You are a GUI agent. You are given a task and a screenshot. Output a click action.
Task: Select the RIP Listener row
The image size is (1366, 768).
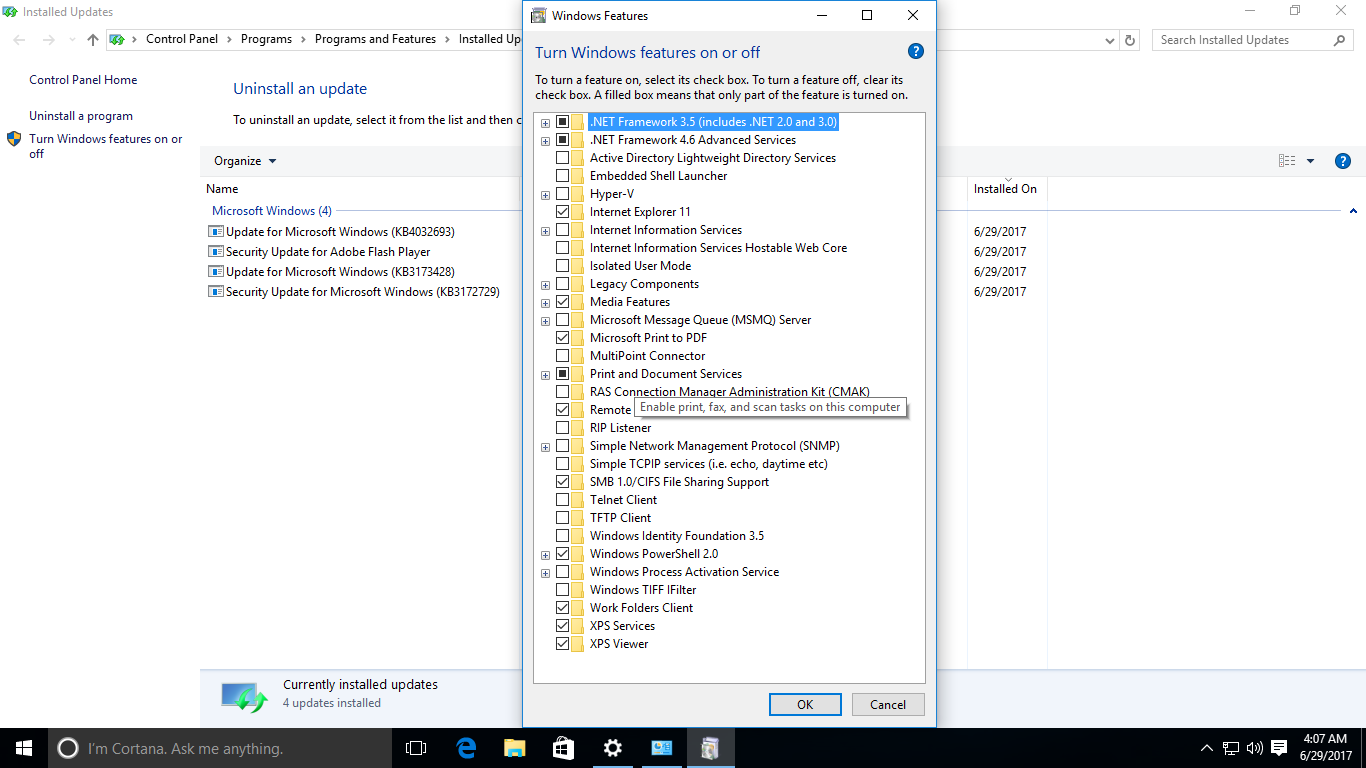620,428
